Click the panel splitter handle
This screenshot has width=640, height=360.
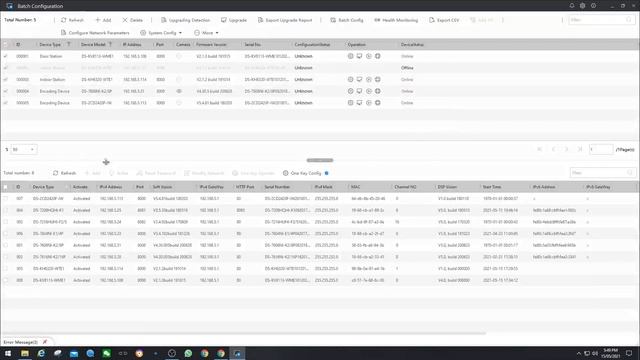pos(320,160)
